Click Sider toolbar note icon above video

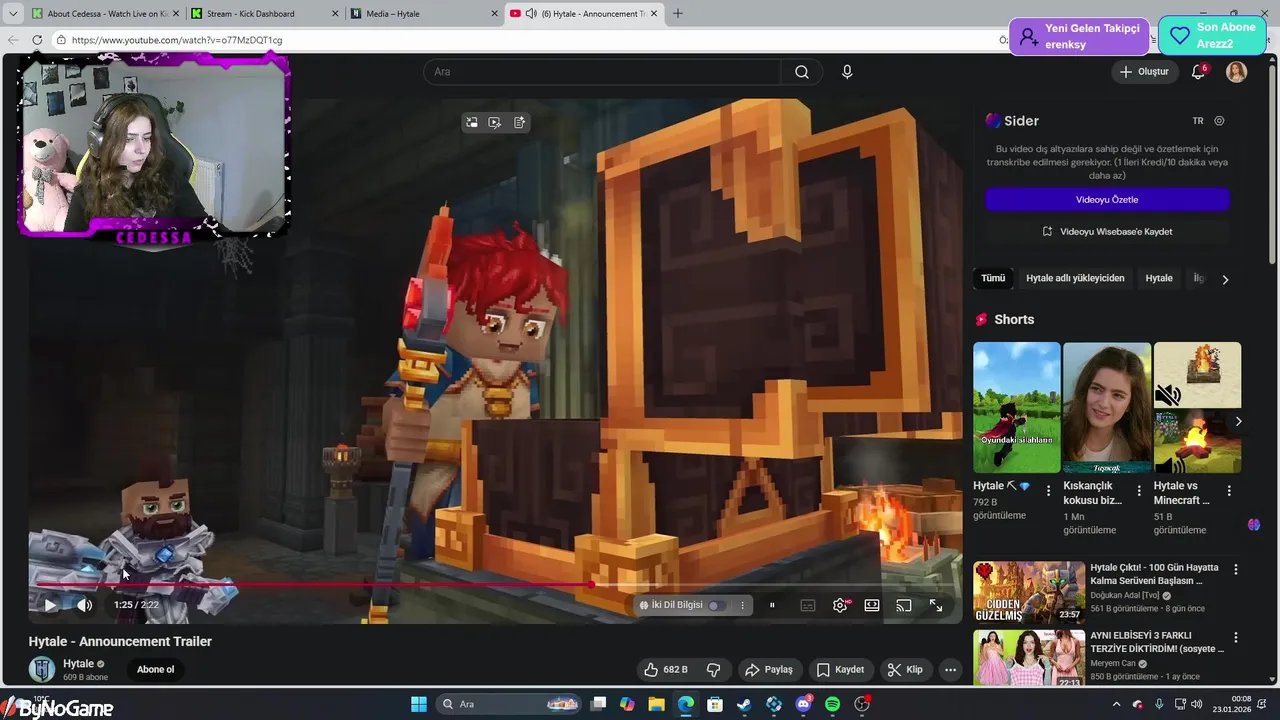click(x=519, y=123)
